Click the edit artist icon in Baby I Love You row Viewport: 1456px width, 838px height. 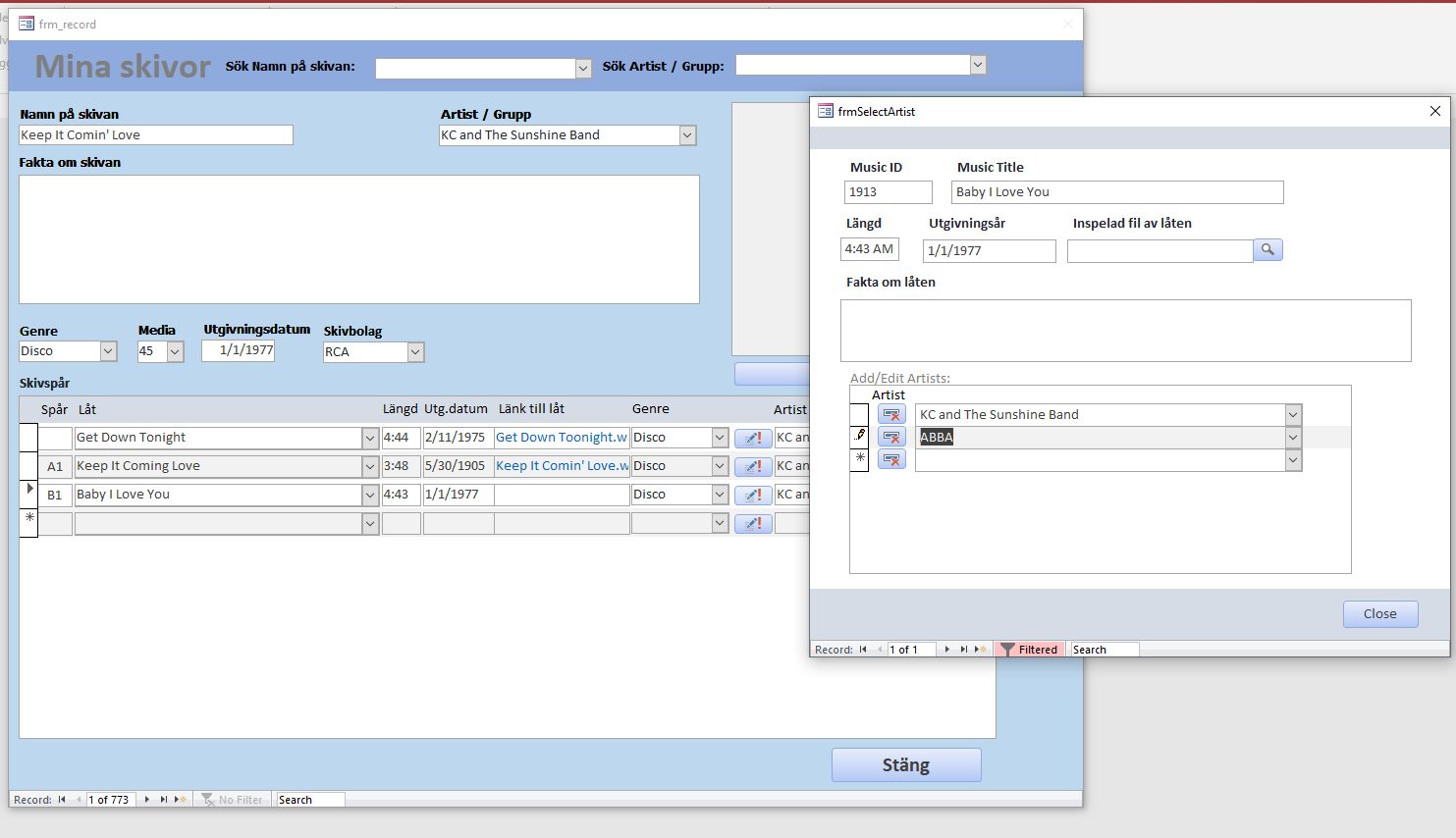point(753,495)
